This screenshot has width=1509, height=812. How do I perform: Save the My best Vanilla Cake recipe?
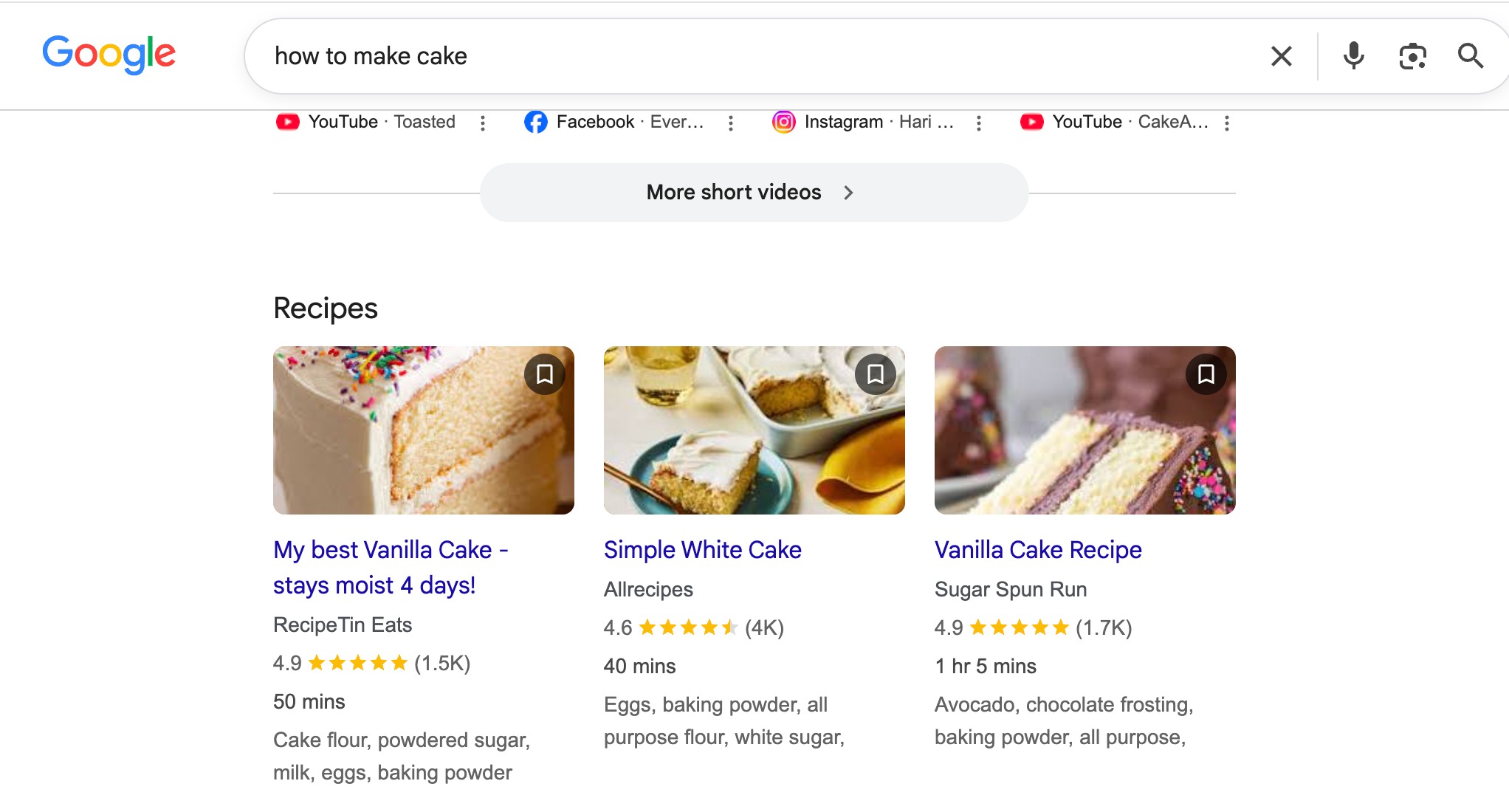[545, 374]
